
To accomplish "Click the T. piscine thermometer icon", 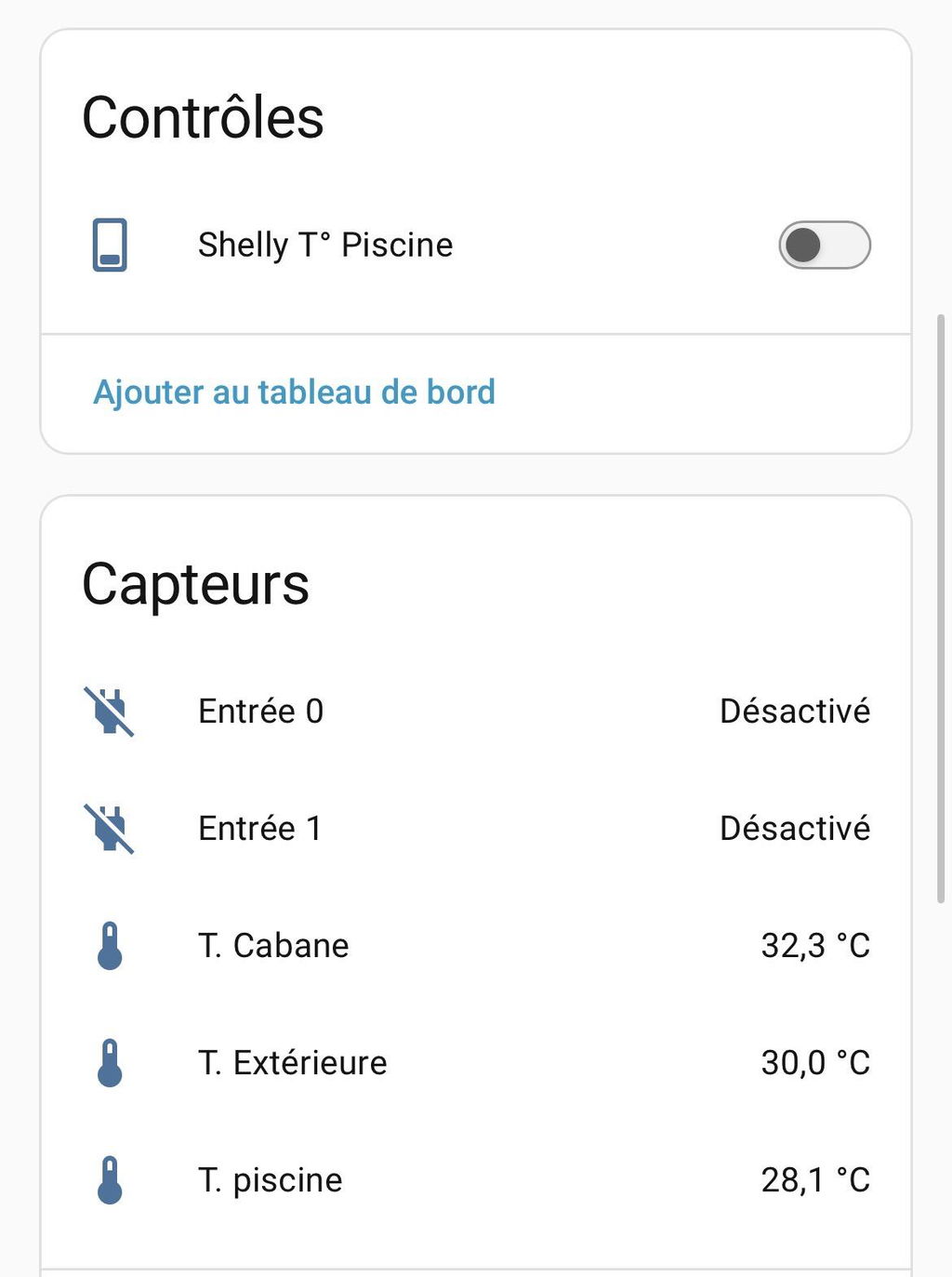I will 110,1180.
